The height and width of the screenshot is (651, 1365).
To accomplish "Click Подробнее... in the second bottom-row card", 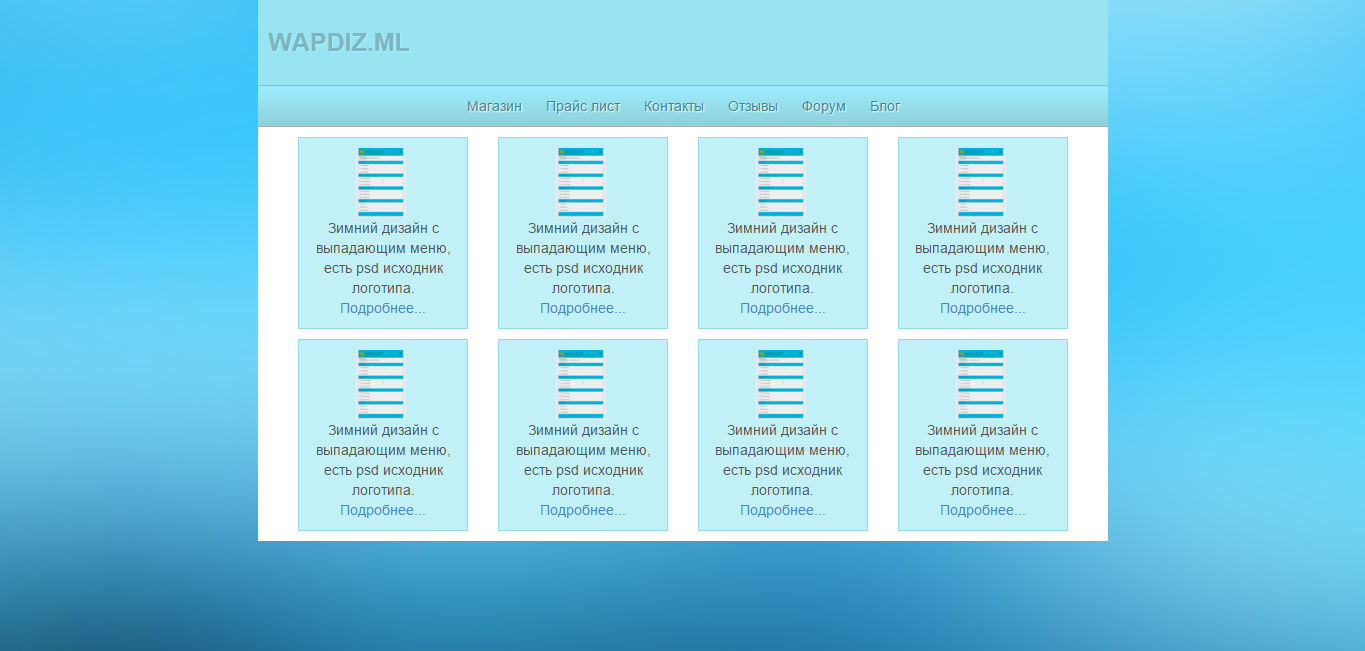I will [x=583, y=510].
